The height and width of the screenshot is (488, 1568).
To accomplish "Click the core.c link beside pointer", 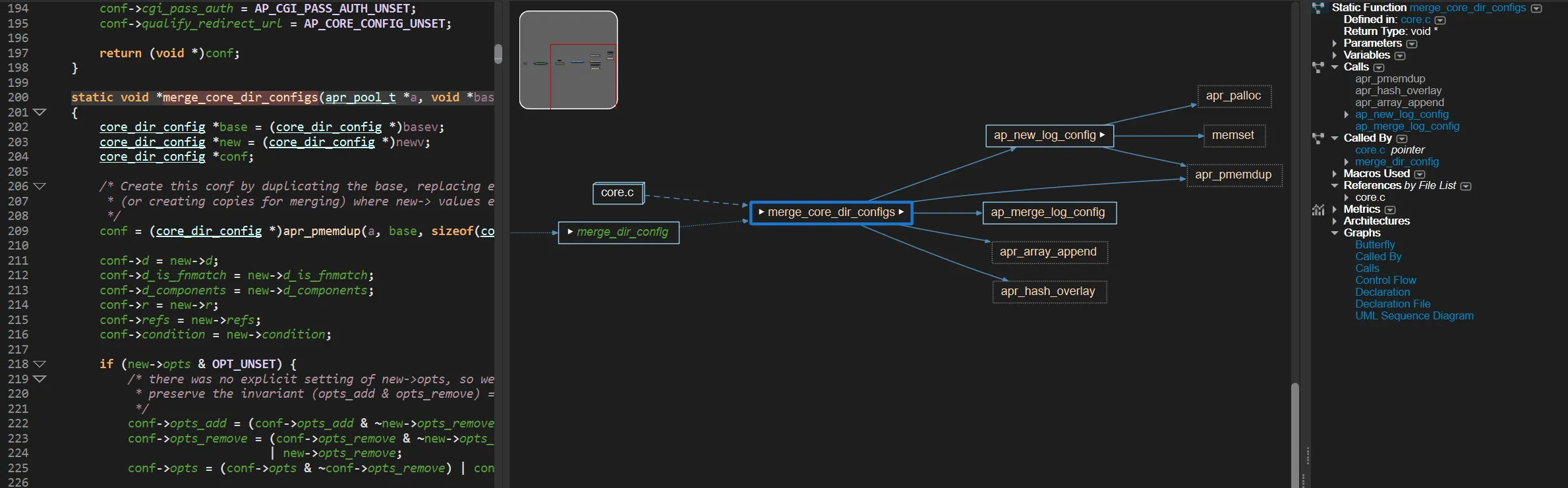I will (1370, 150).
